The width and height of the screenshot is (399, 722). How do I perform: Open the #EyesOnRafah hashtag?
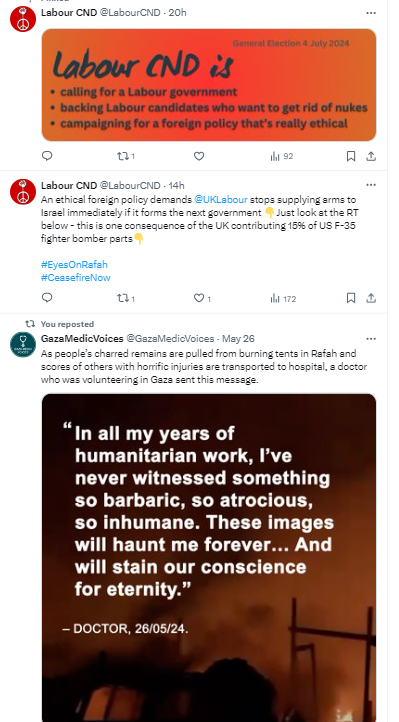click(x=74, y=264)
